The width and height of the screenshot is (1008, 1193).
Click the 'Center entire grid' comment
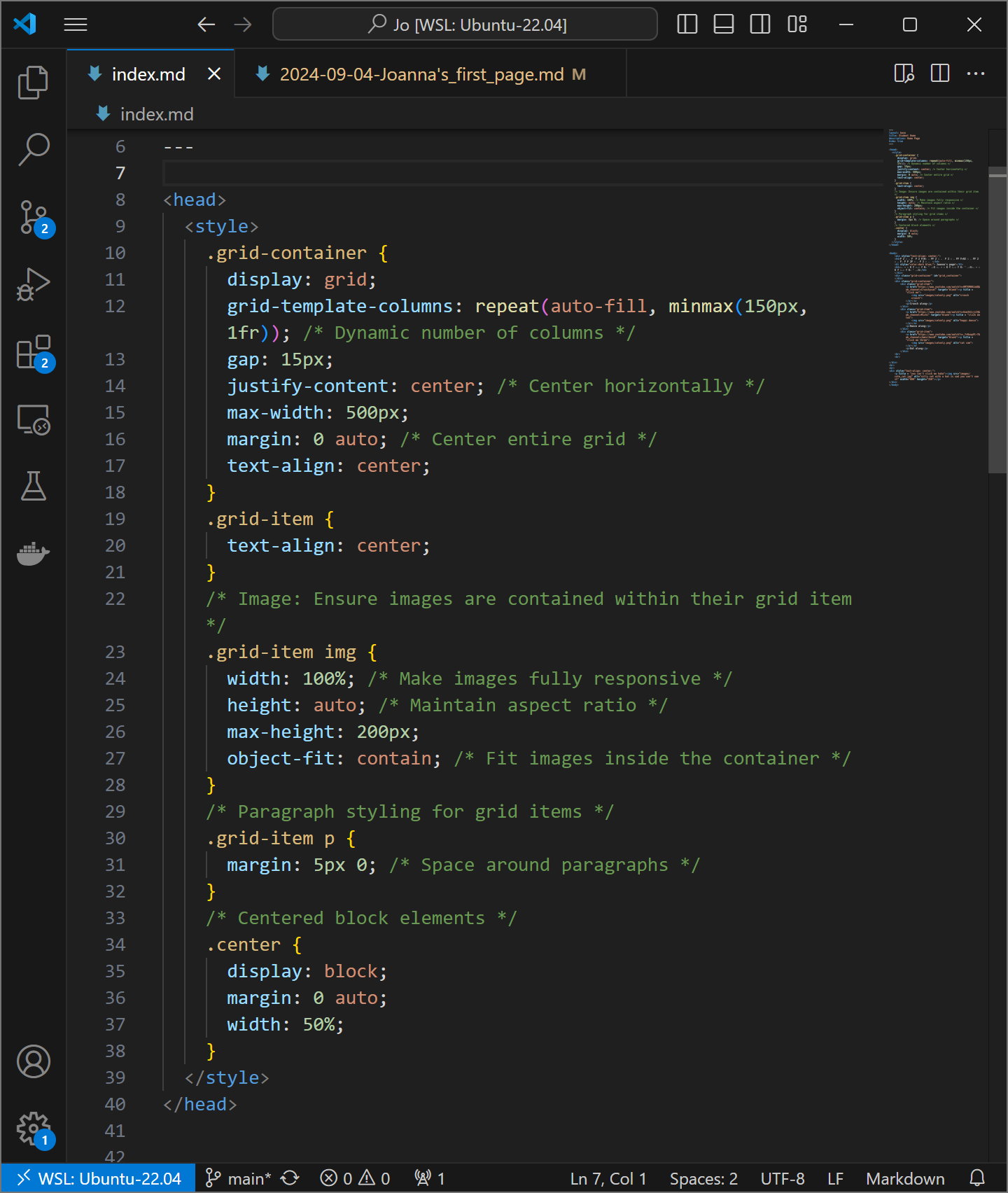(x=528, y=439)
